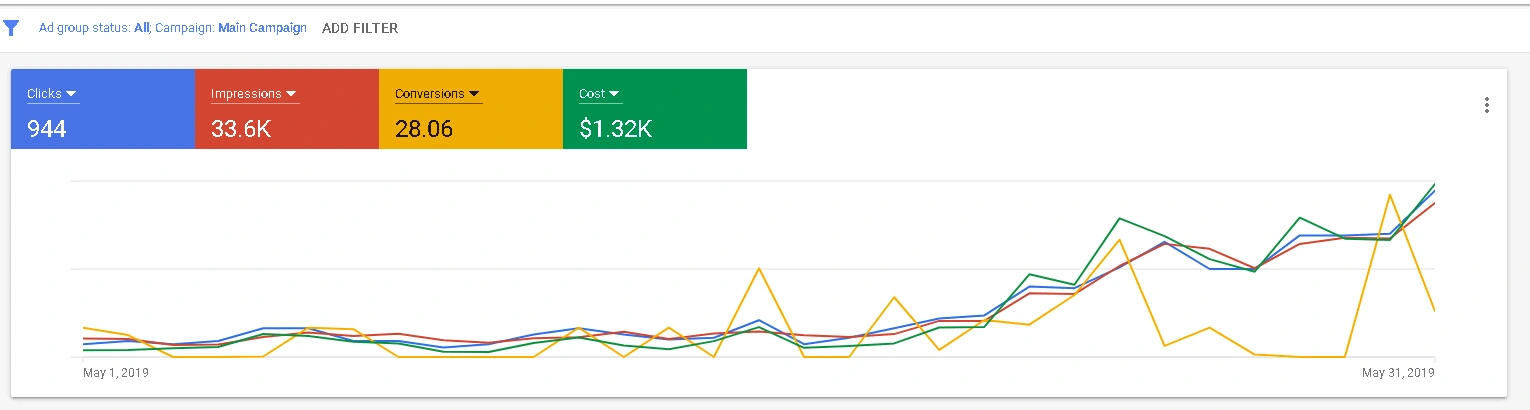Click the blue filter funnel icon
This screenshot has width=1530, height=410.
tap(11, 28)
